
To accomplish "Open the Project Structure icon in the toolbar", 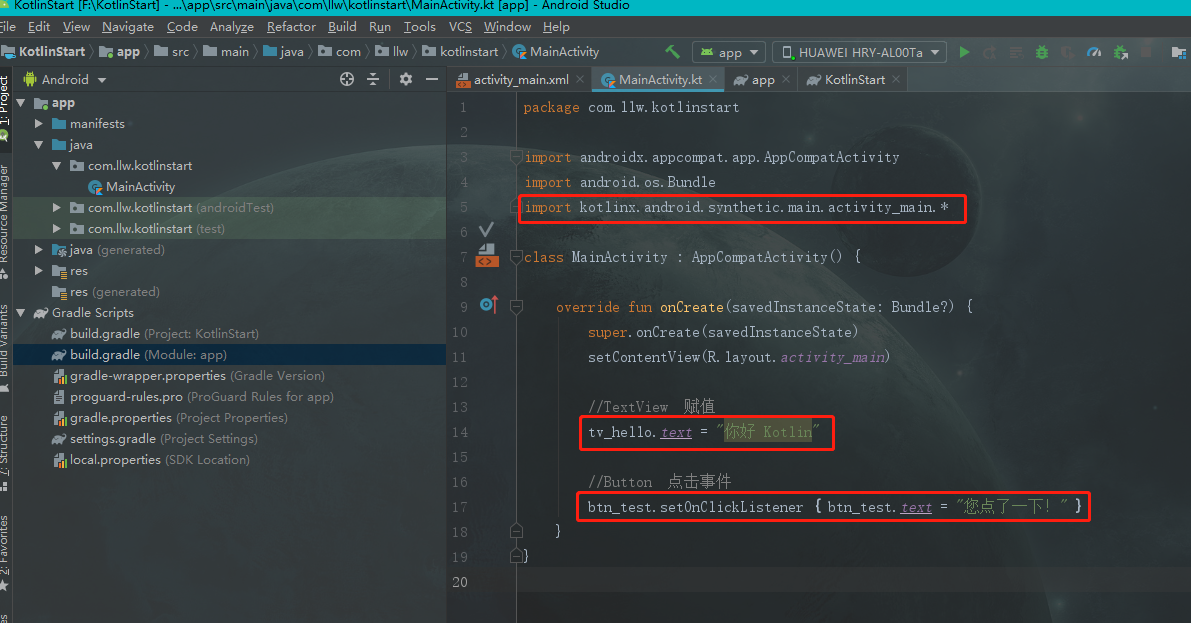I will [x=1179, y=52].
